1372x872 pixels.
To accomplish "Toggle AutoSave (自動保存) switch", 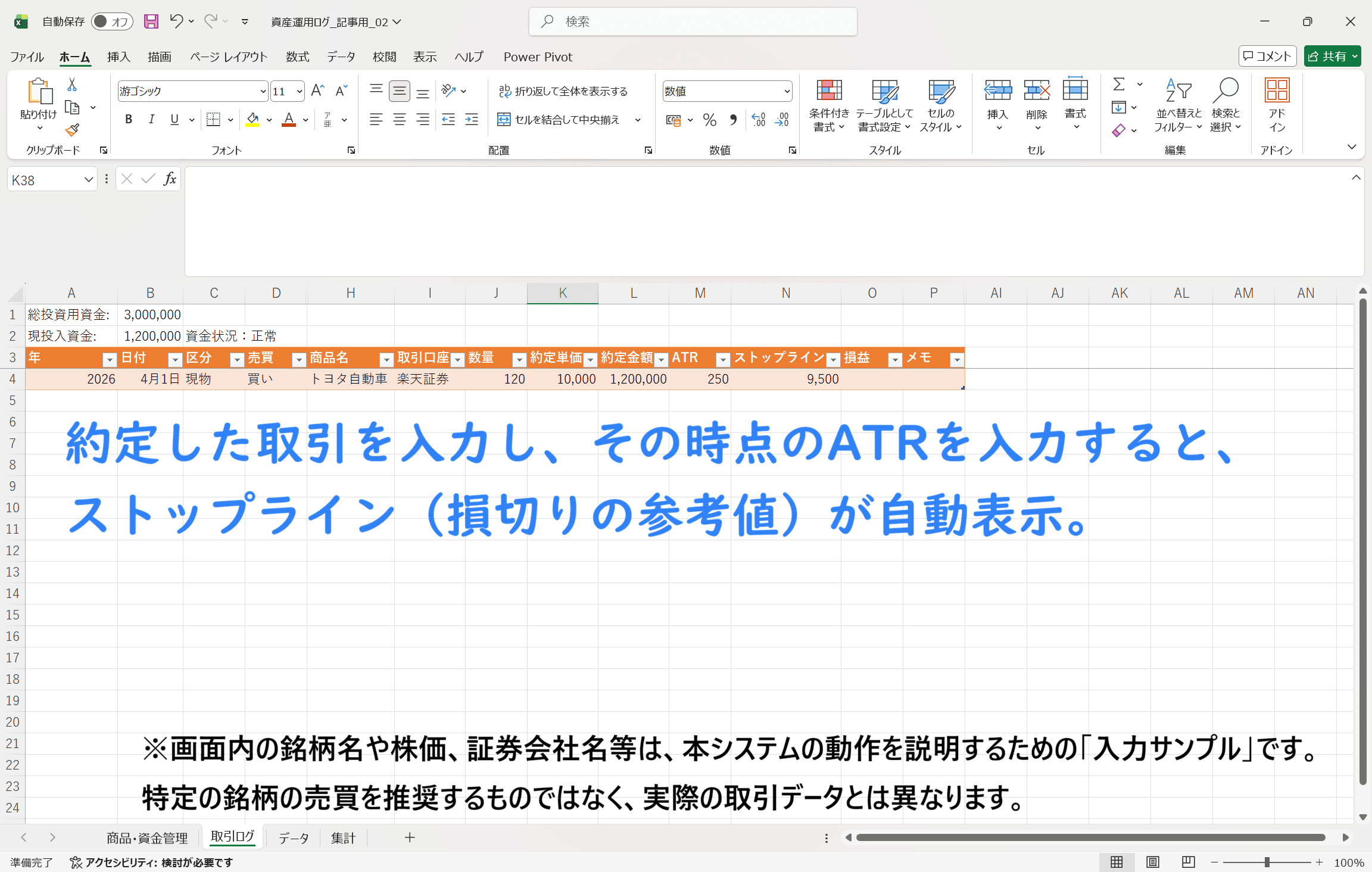I will pos(111,21).
